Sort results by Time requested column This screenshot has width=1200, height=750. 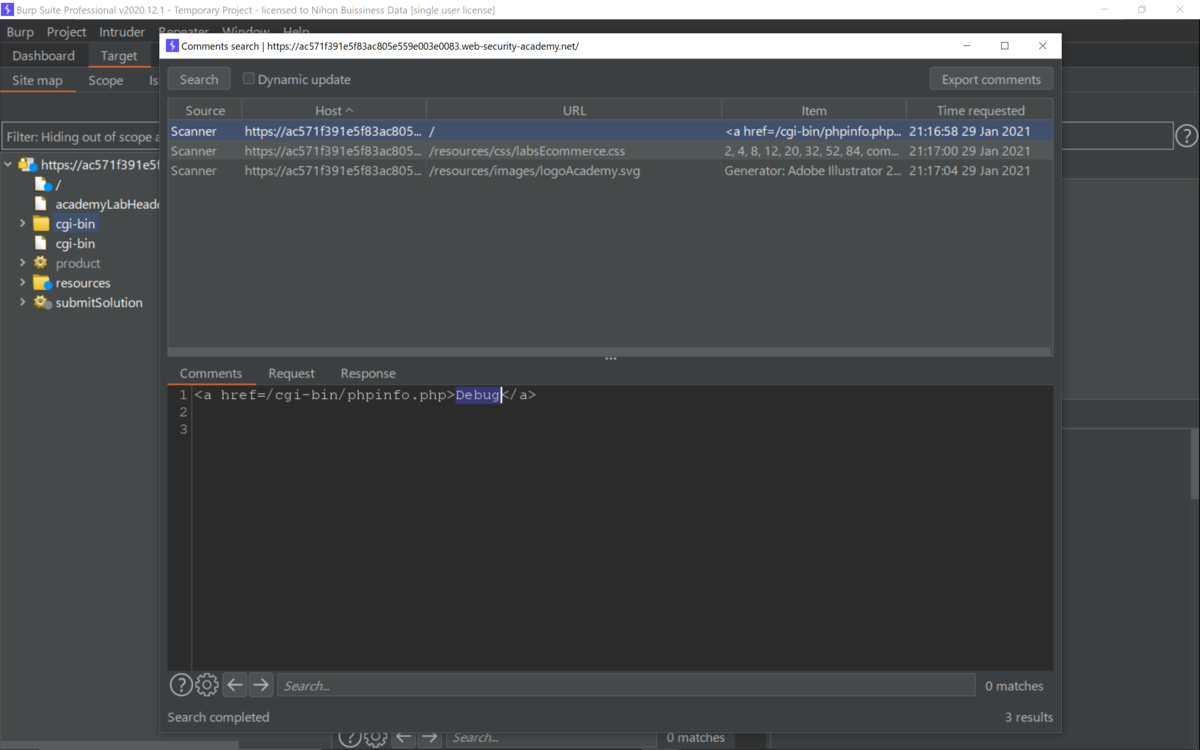(x=980, y=110)
